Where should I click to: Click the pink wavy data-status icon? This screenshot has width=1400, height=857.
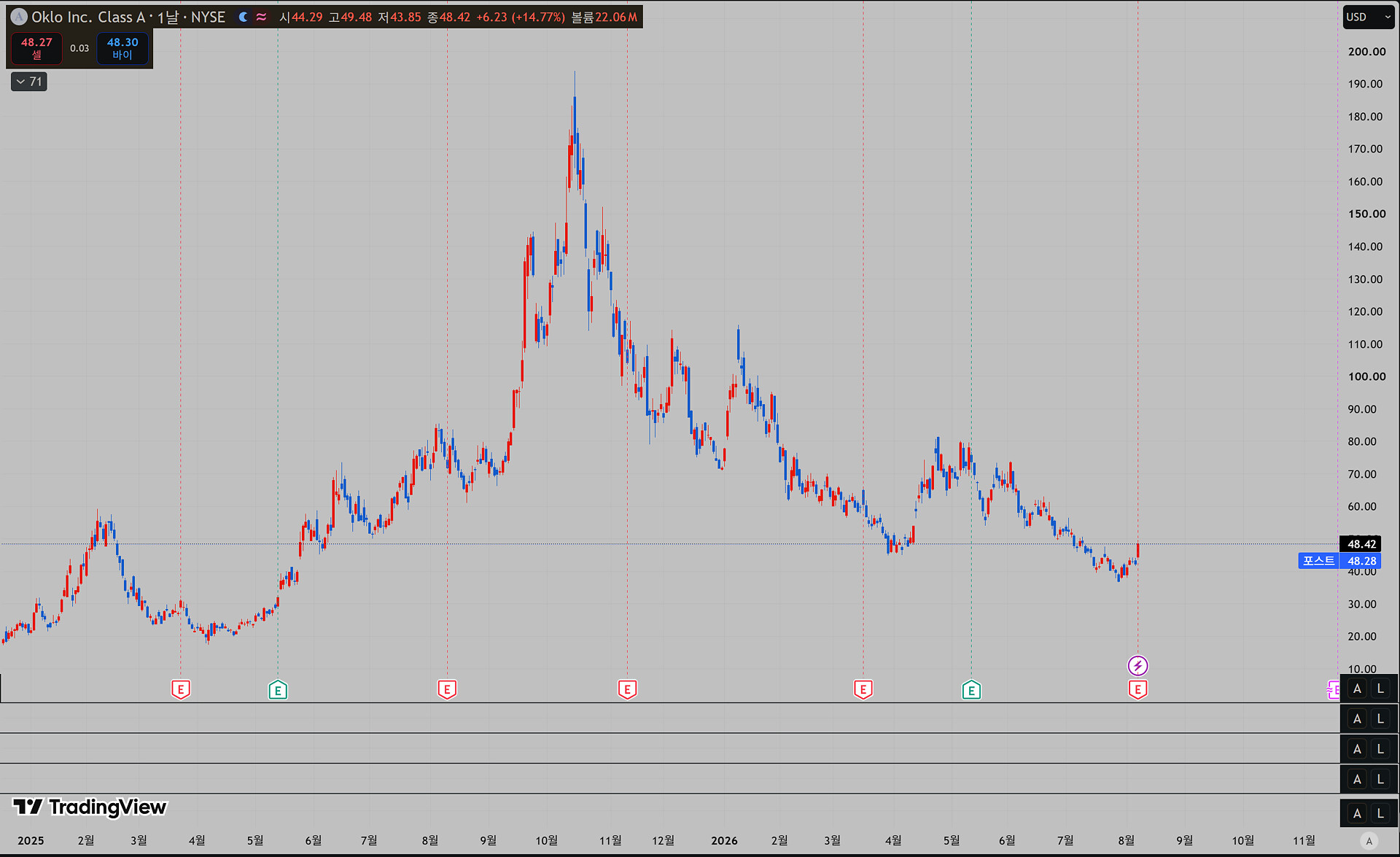click(x=261, y=17)
